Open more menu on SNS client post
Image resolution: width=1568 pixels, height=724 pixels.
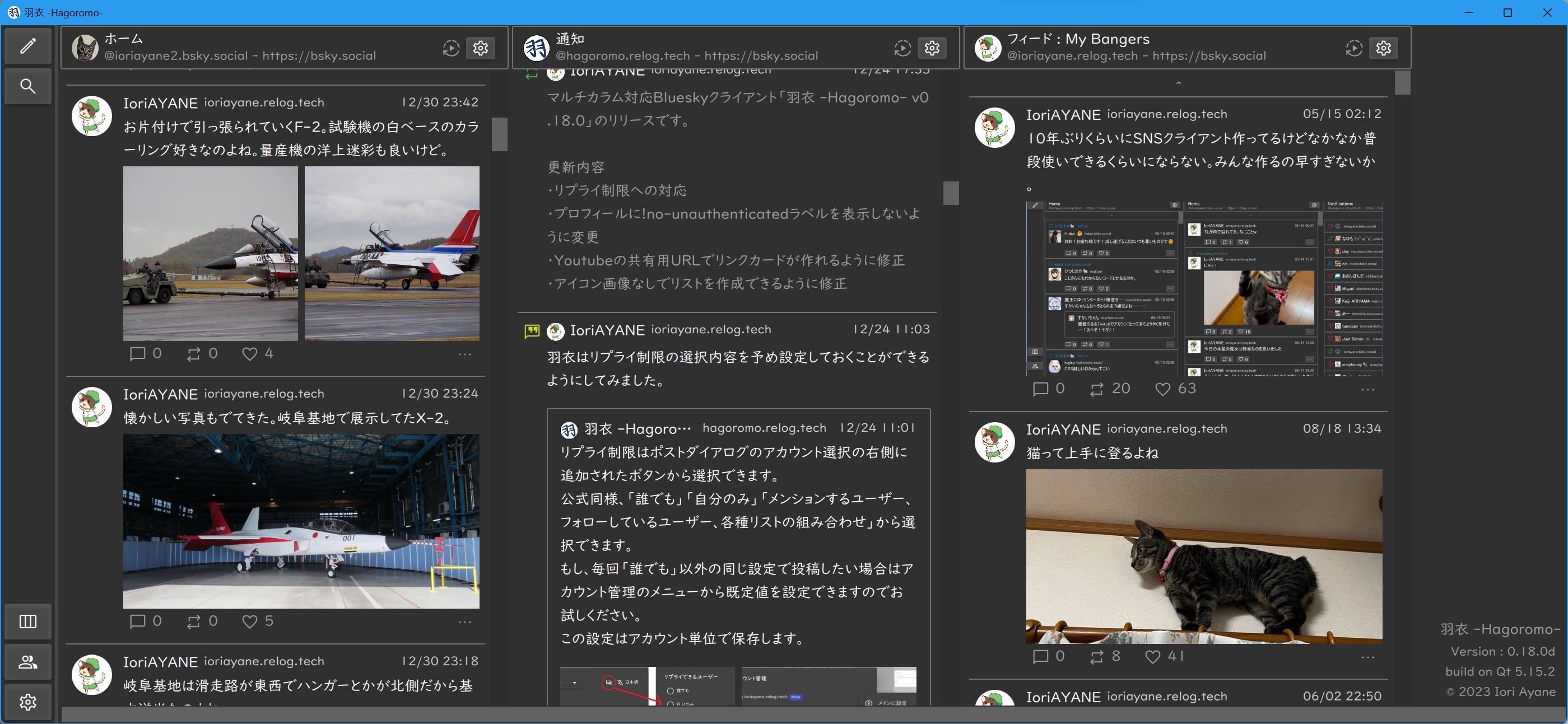pyautogui.click(x=1368, y=389)
